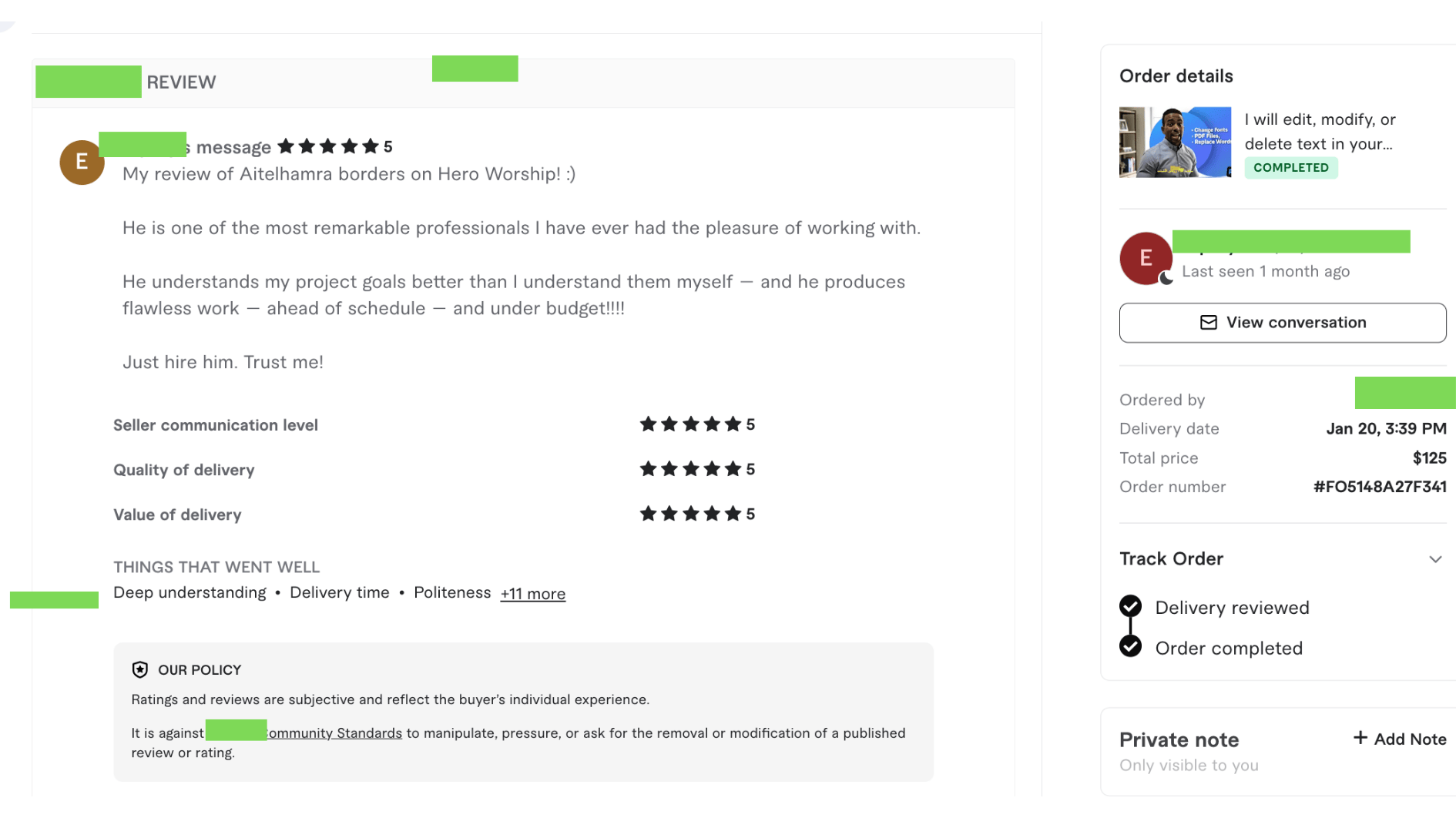Collapse the Track Order section chevron
The height and width of the screenshot is (818, 1456).
coord(1434,559)
